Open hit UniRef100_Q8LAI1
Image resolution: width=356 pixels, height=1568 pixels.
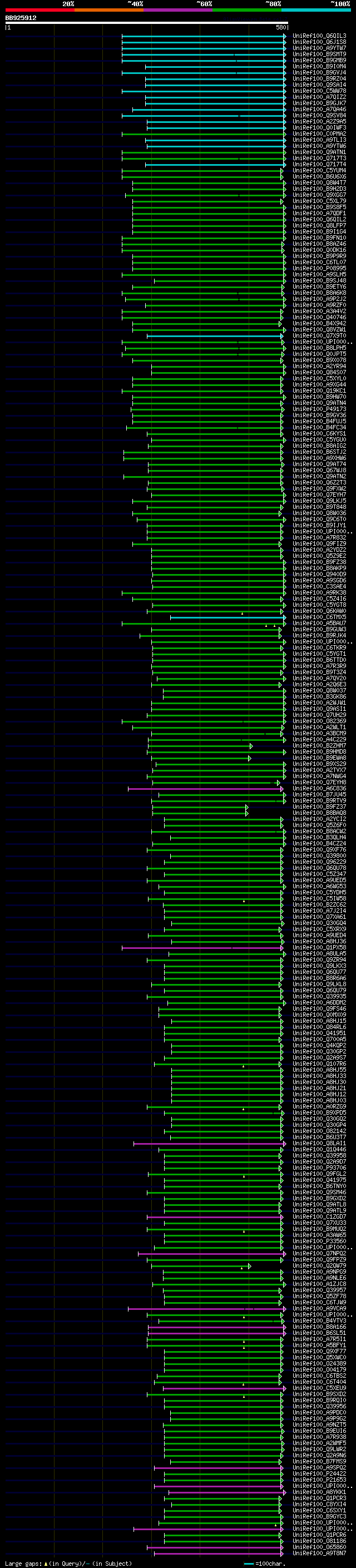[x=319, y=1144]
